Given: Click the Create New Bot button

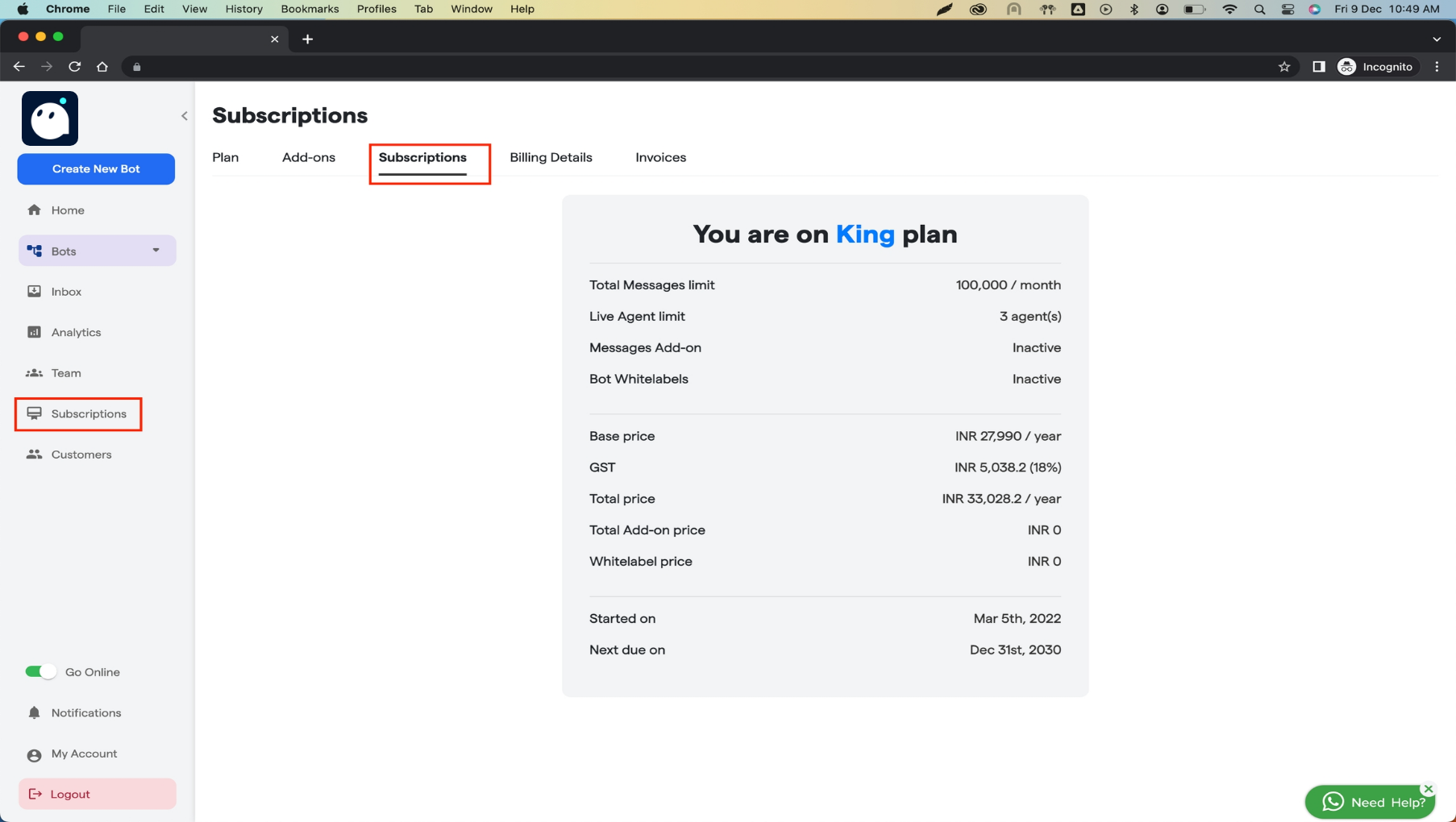Looking at the screenshot, I should [x=96, y=169].
